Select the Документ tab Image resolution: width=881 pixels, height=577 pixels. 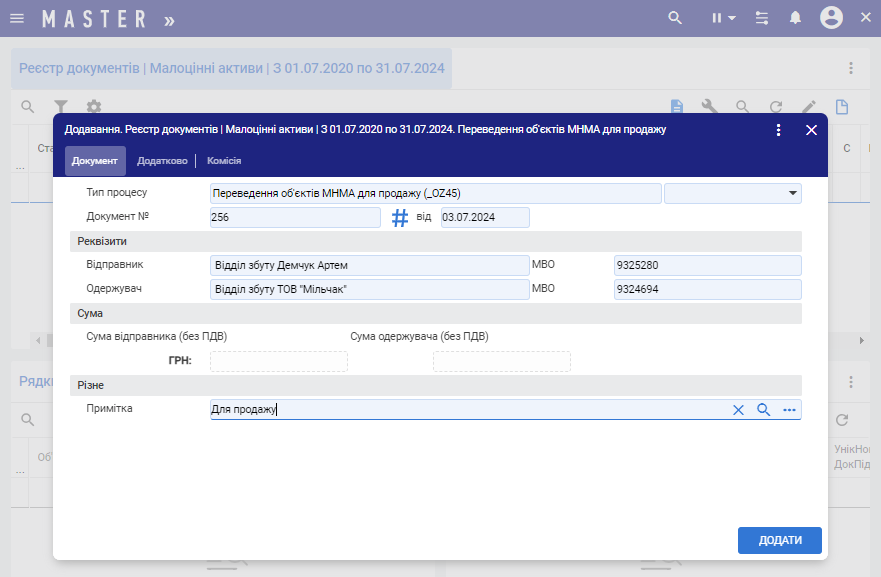(95, 161)
